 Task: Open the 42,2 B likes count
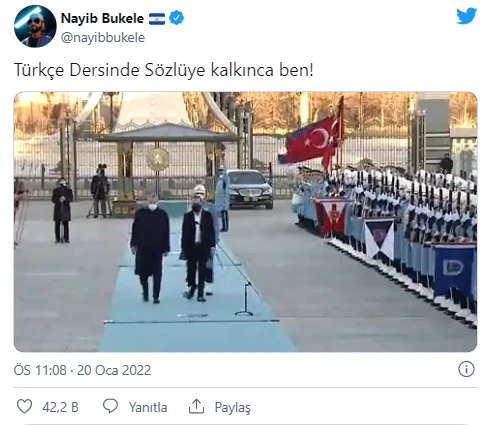[x=60, y=407]
